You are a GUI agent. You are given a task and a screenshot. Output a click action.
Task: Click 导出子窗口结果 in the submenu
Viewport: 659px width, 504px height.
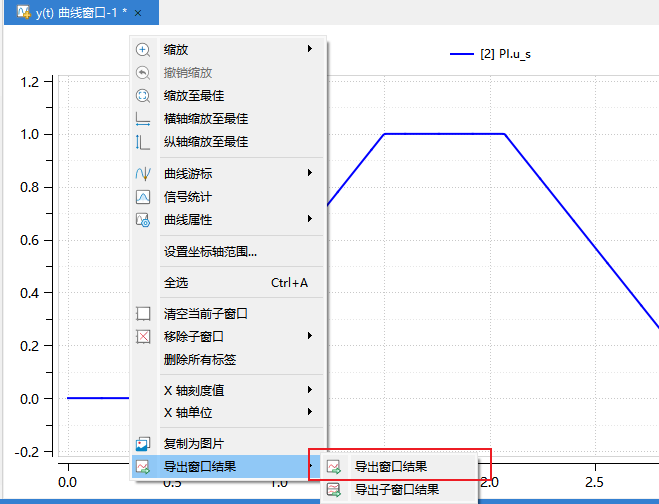399,489
